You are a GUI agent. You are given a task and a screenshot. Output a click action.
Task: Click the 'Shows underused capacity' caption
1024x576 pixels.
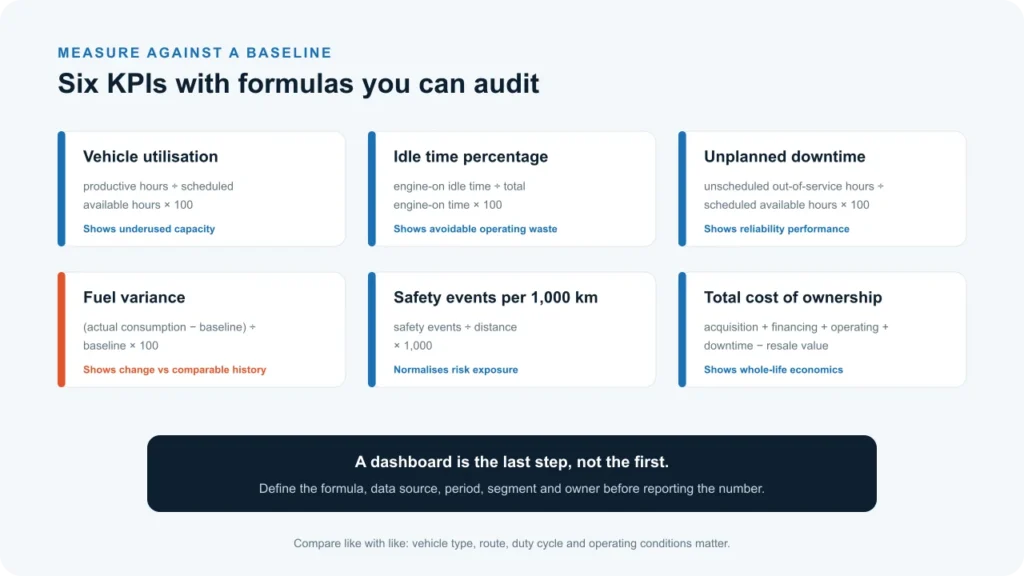tap(149, 229)
